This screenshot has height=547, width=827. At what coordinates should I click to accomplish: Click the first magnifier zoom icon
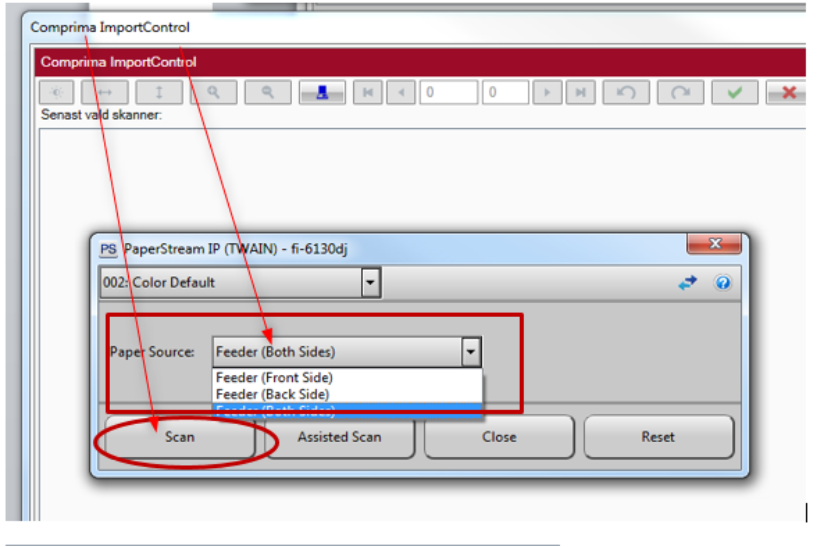pos(214,92)
